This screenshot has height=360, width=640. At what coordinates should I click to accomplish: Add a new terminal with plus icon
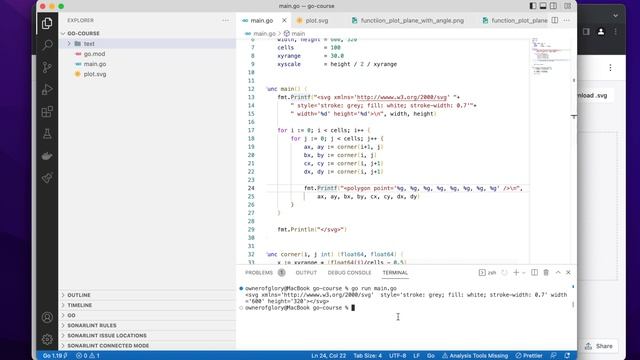516,273
